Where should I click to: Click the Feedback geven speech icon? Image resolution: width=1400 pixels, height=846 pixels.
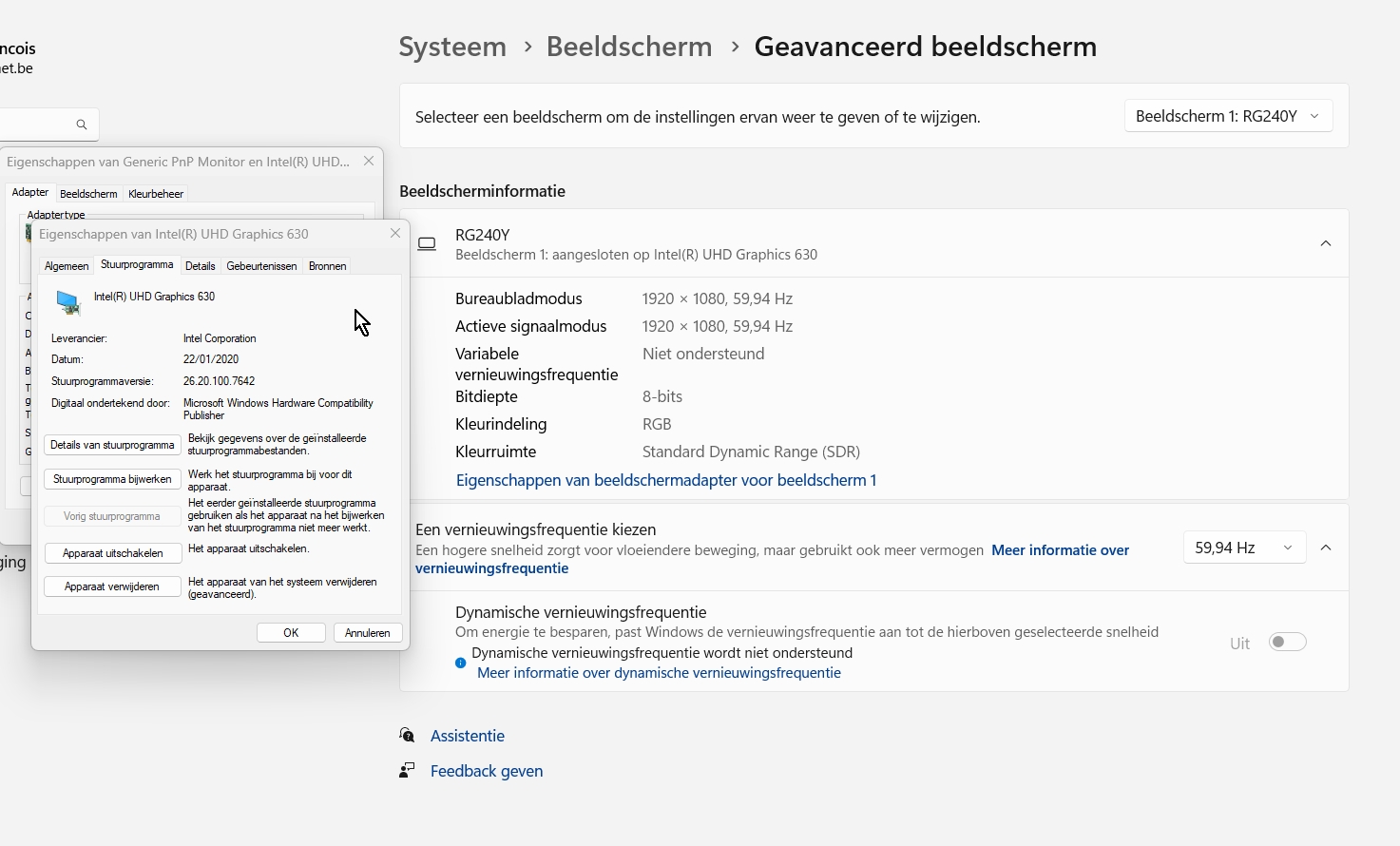407,771
